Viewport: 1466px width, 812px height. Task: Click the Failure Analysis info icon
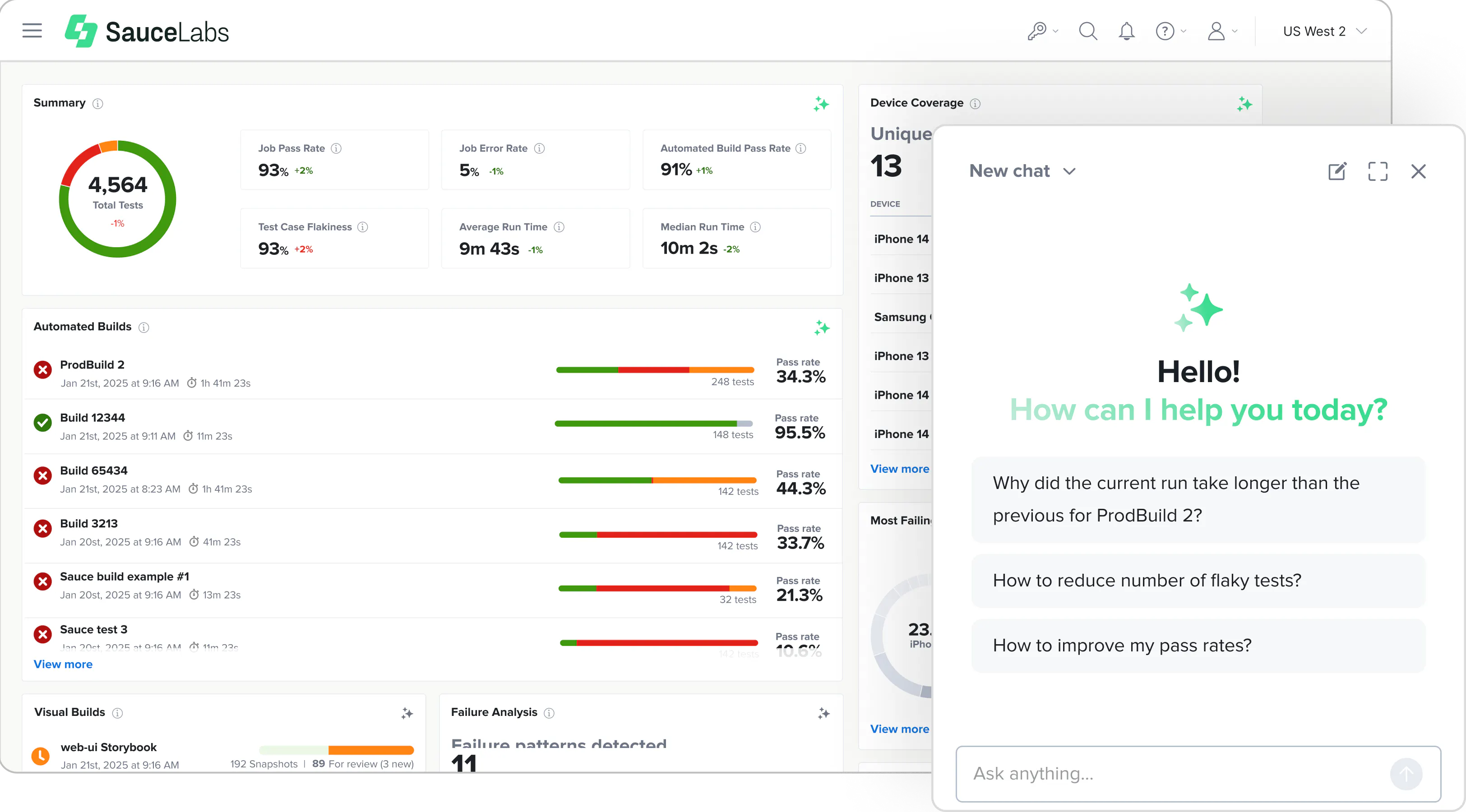(549, 713)
